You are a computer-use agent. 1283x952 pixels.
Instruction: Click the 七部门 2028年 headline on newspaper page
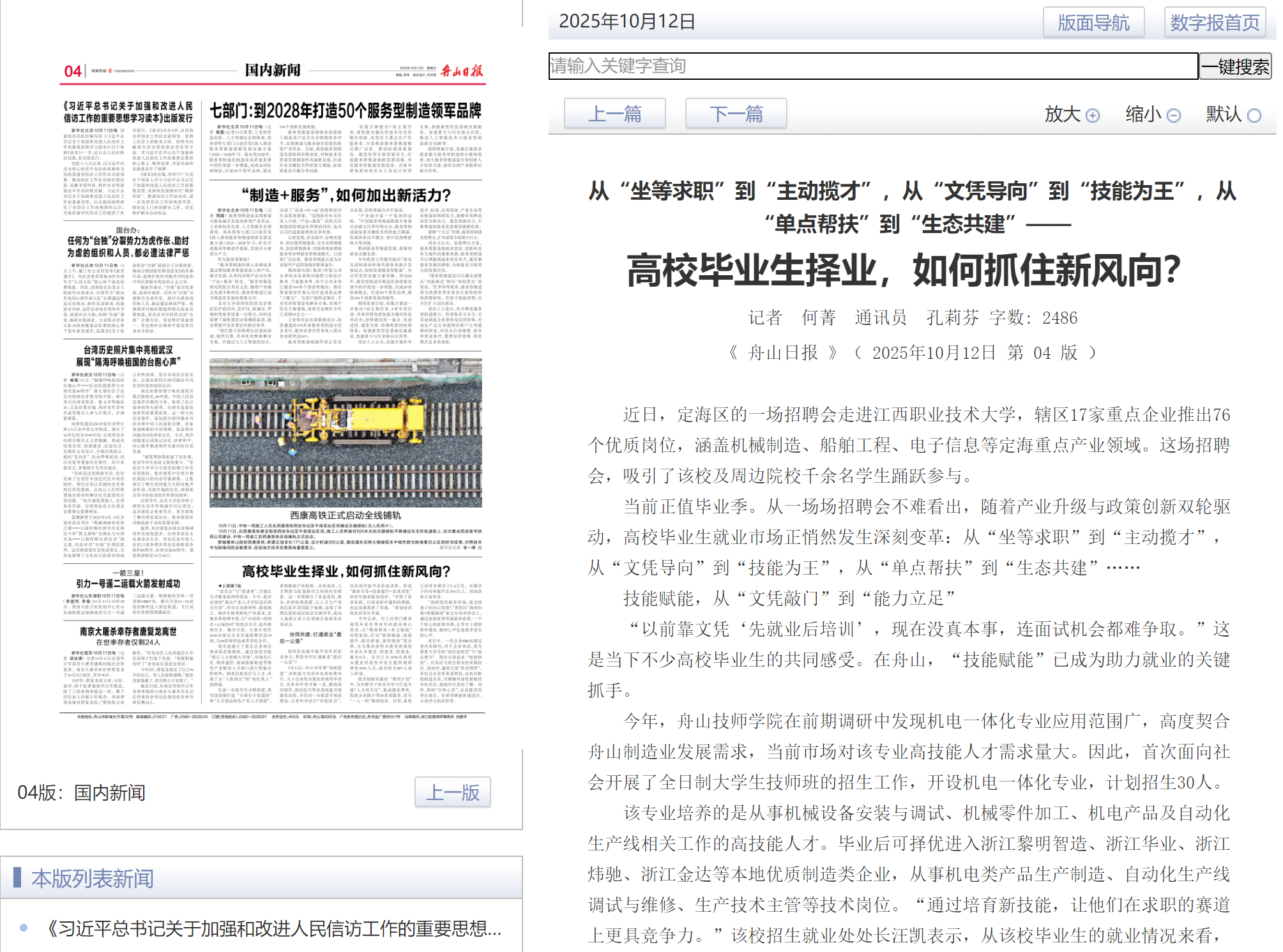point(345,111)
